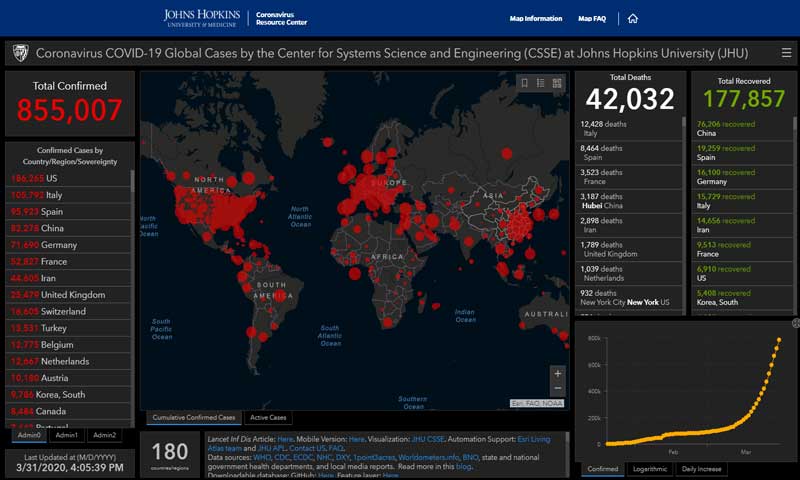Open the Contact US link
Viewport: 800px width, 480px height.
(307, 448)
